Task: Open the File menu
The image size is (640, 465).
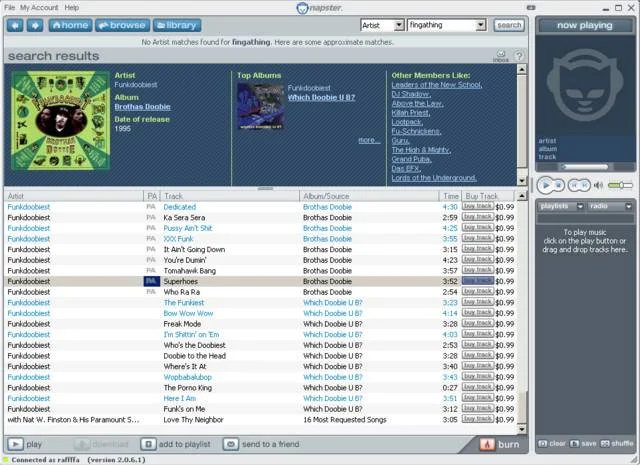Action: (x=9, y=7)
